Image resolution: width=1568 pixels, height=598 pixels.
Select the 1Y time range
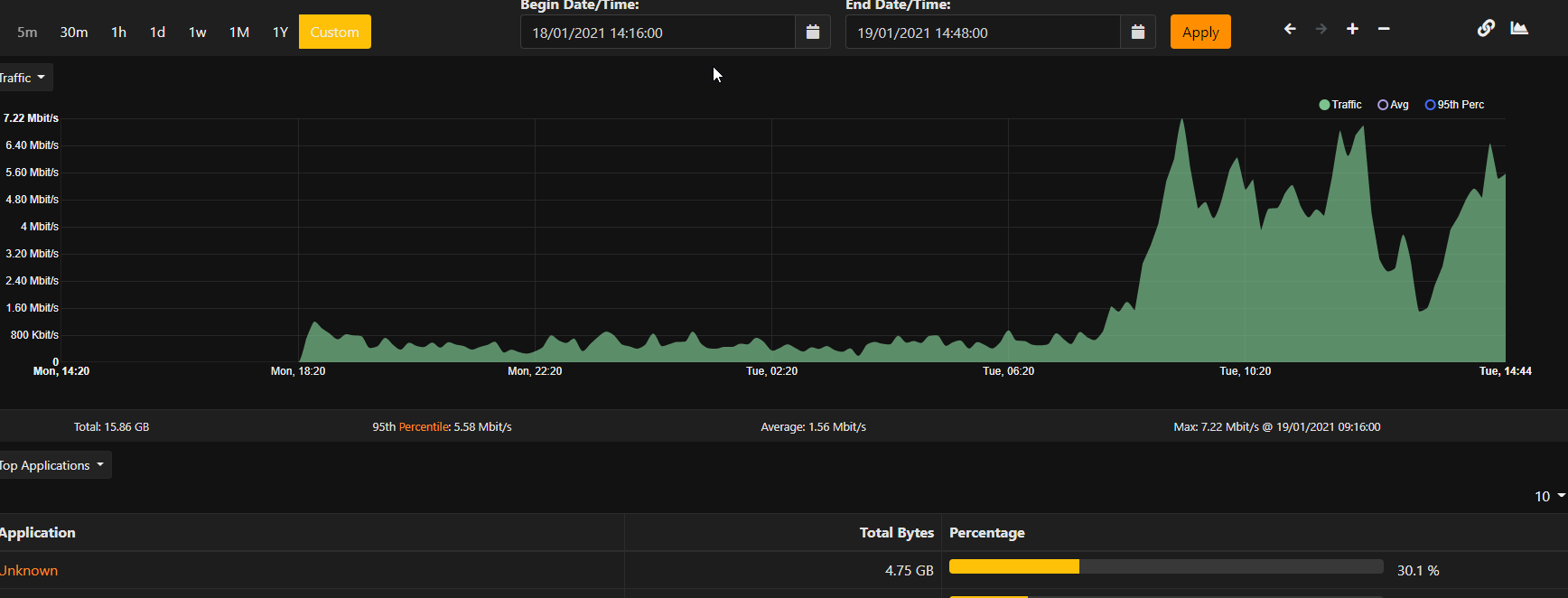pyautogui.click(x=280, y=32)
